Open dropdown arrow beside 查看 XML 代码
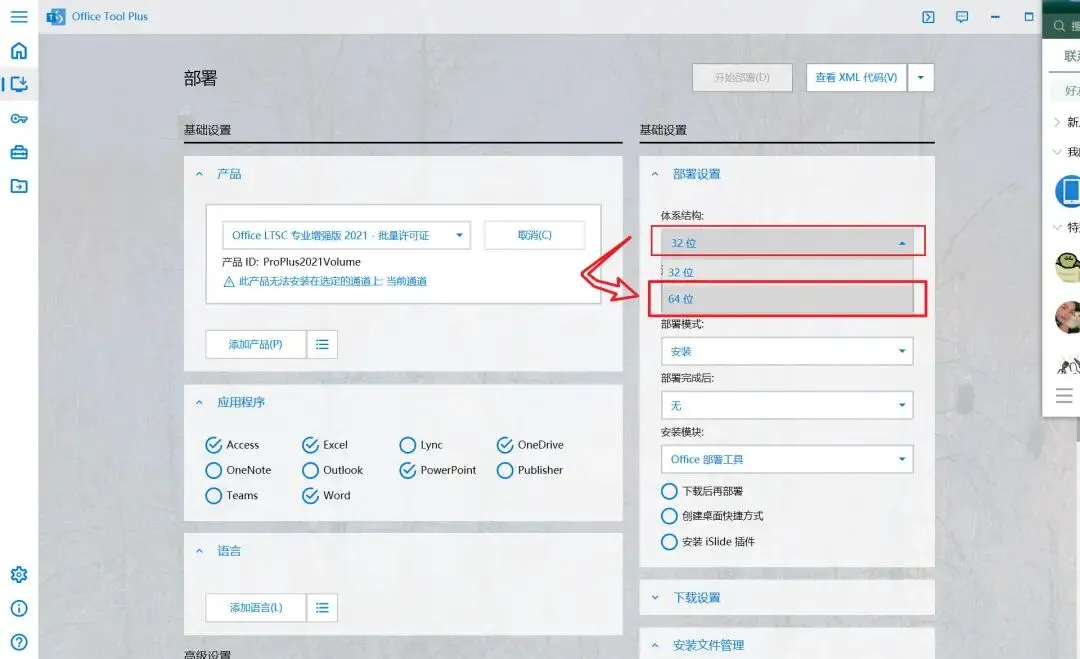This screenshot has width=1080, height=659. [x=921, y=78]
